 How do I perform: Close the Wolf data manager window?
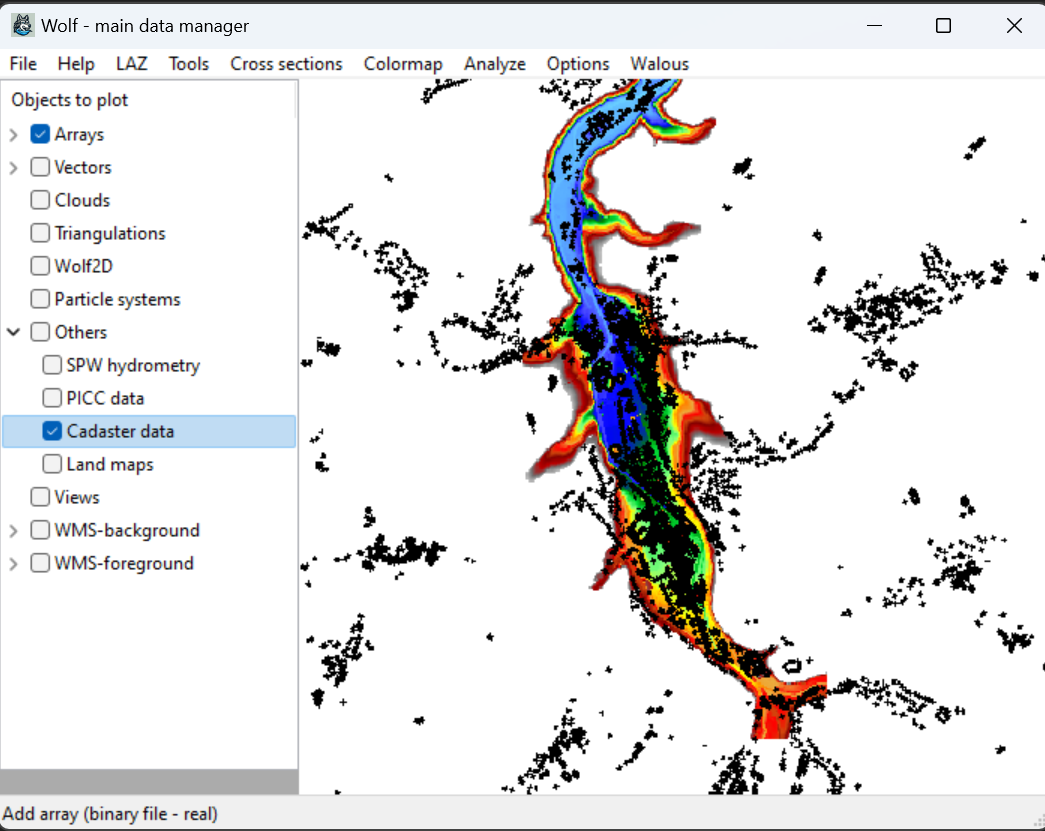(x=1014, y=26)
